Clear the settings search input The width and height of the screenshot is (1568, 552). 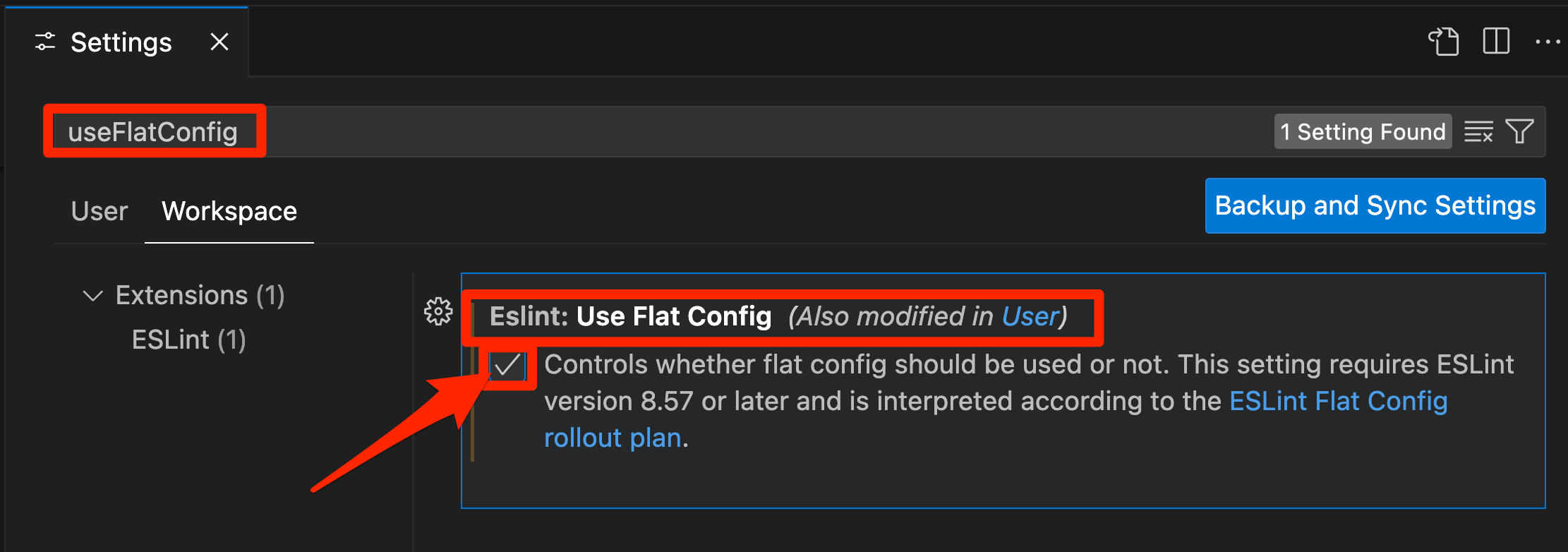(1478, 131)
